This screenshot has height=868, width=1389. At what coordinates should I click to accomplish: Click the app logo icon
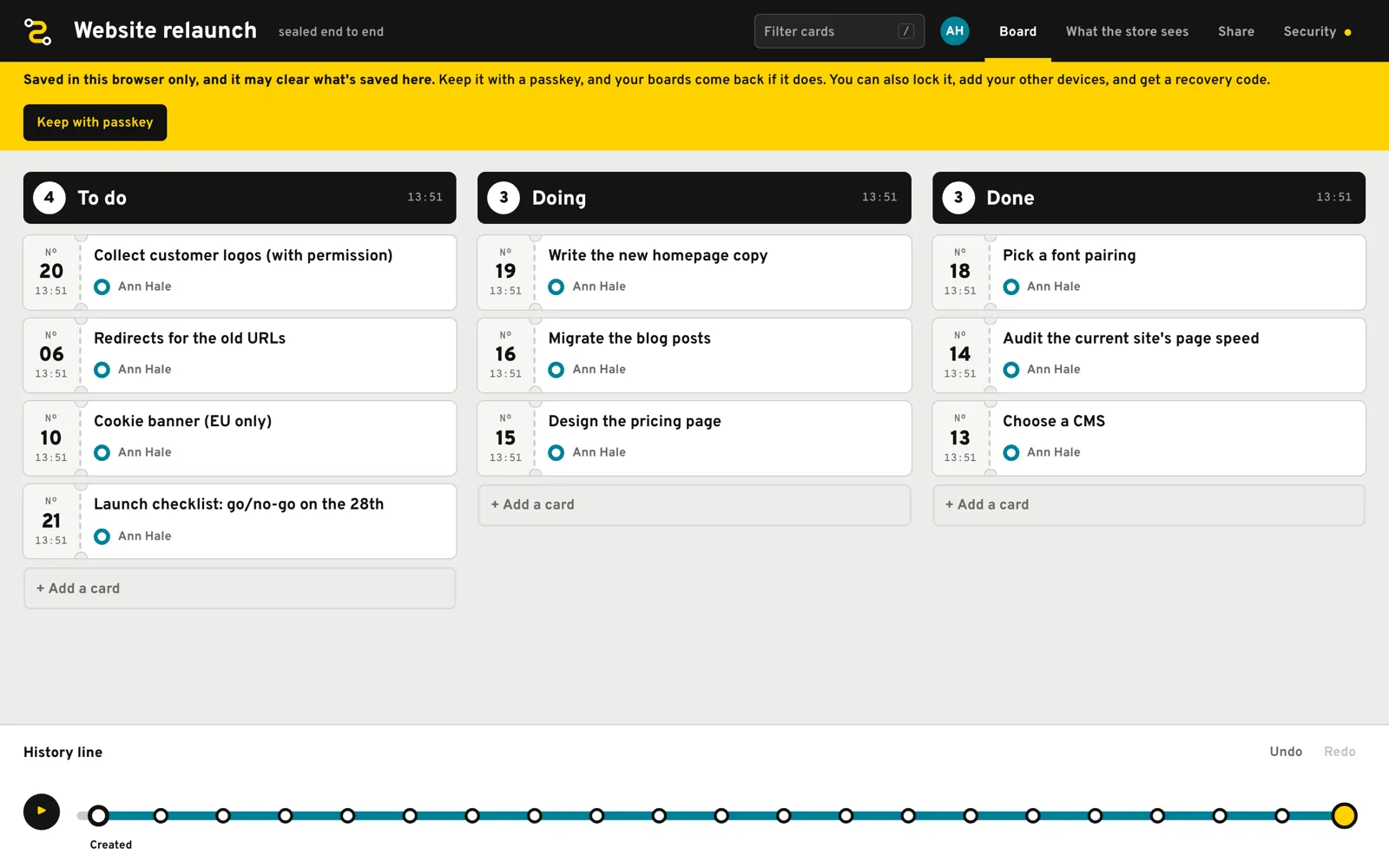tap(37, 31)
